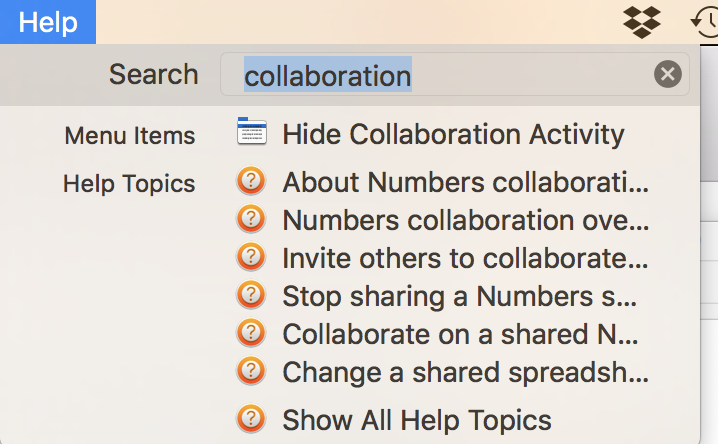
Task: Open Collaborate on a shared topic
Action: tap(460, 334)
